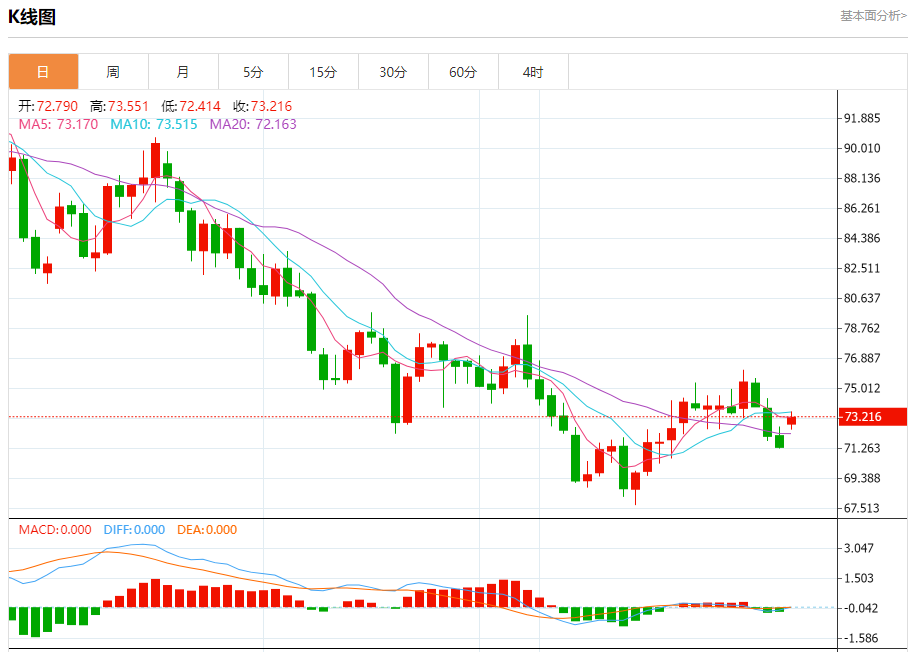Click the last red candlestick at the chart's right
The height and width of the screenshot is (652, 915).
click(x=791, y=420)
